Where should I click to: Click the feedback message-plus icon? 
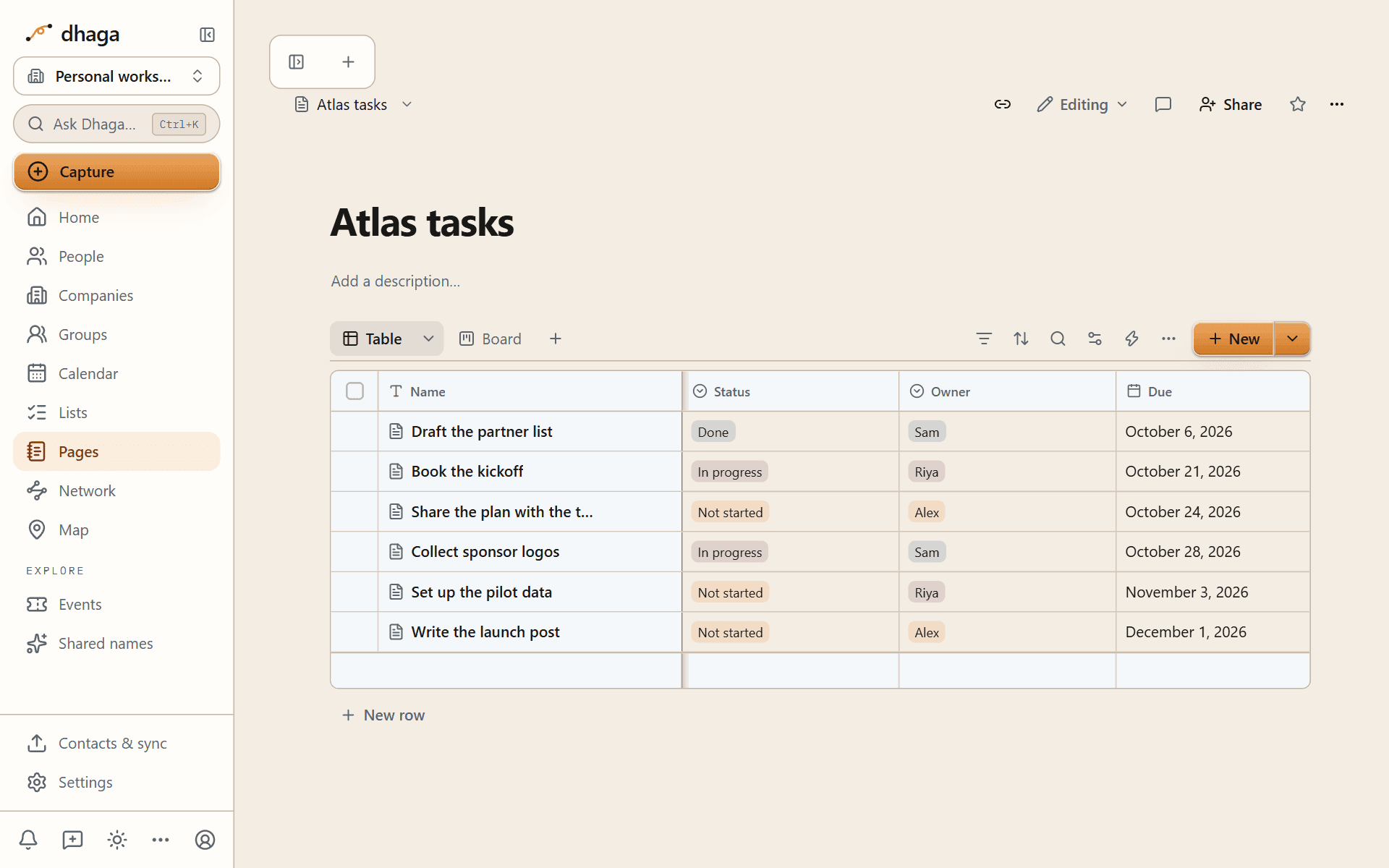pos(72,840)
